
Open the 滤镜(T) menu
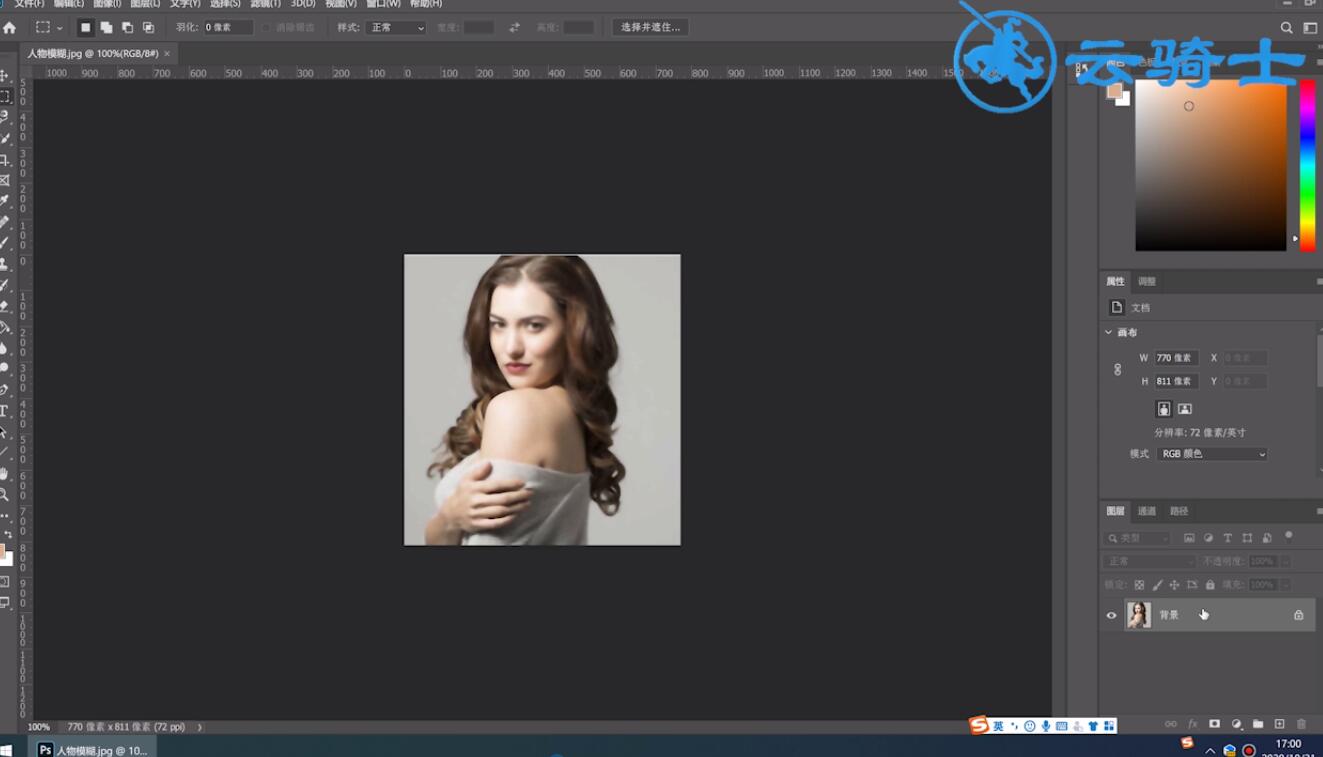point(265,4)
